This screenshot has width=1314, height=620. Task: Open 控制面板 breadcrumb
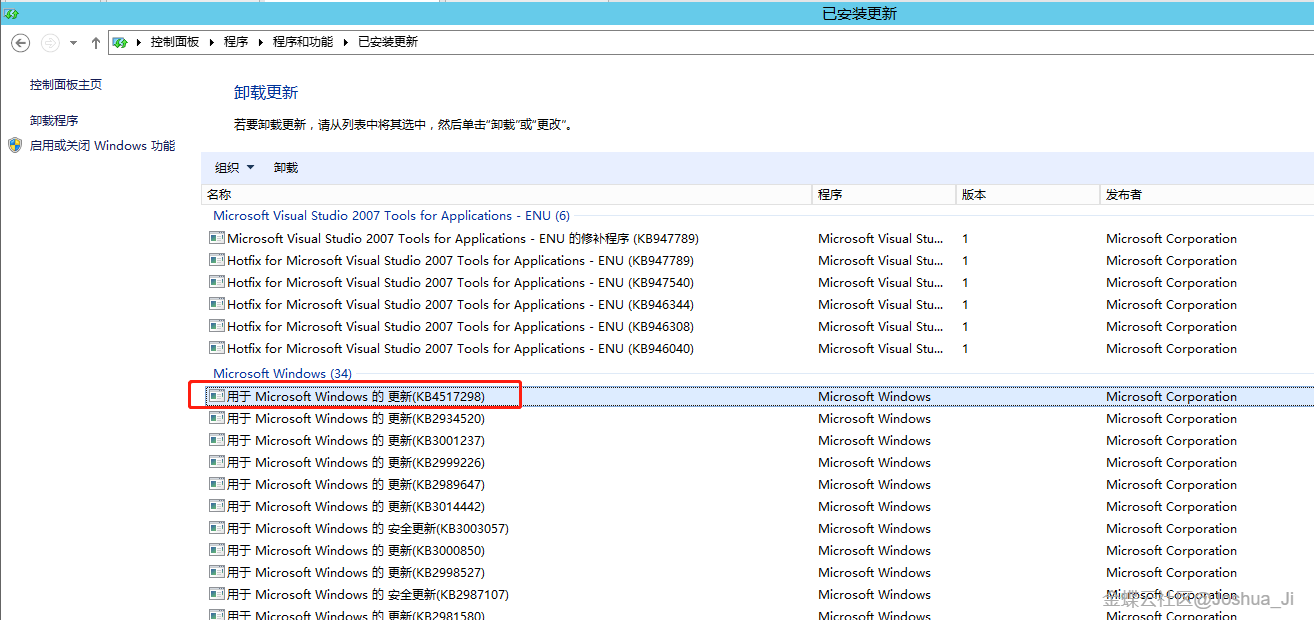175,42
